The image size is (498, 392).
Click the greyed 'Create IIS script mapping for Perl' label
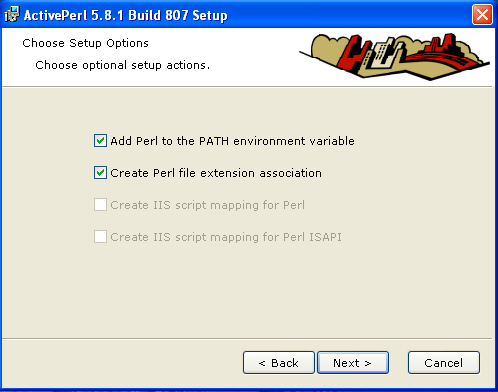[x=207, y=205]
